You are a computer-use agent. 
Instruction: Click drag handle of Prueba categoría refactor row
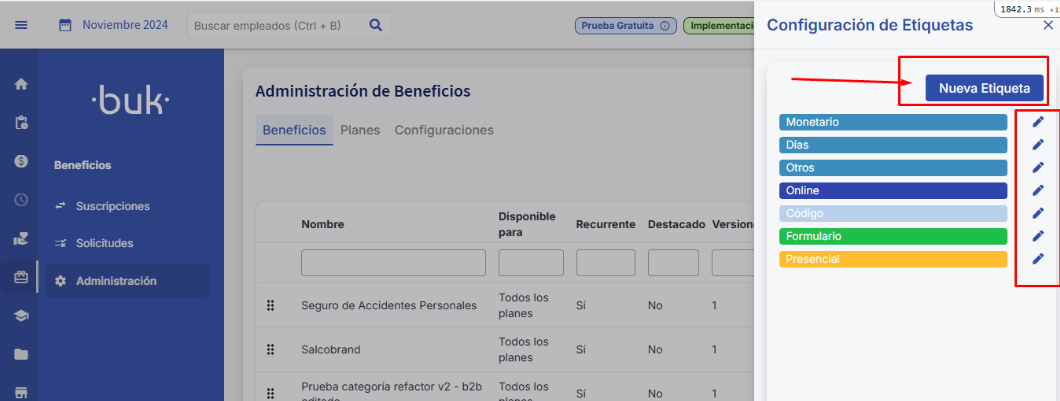[x=270, y=394]
